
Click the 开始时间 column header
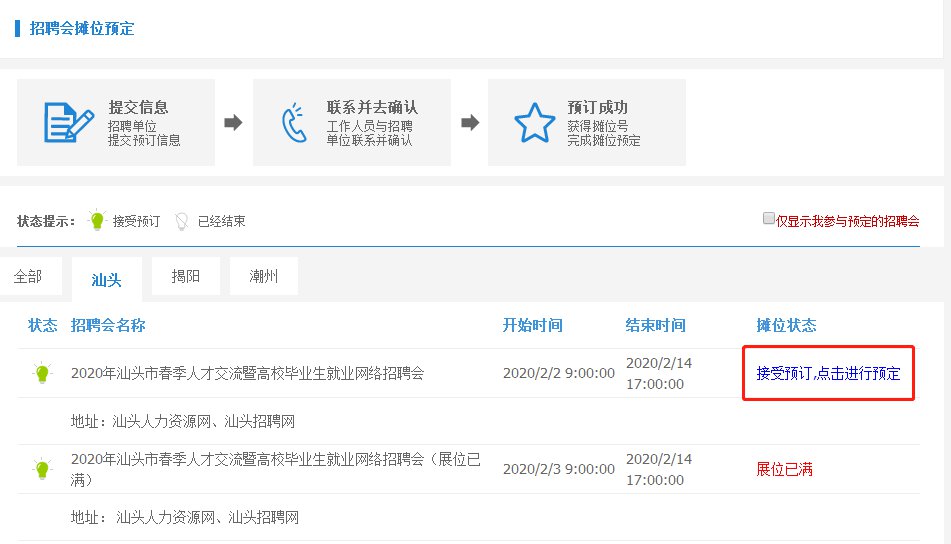tap(532, 325)
